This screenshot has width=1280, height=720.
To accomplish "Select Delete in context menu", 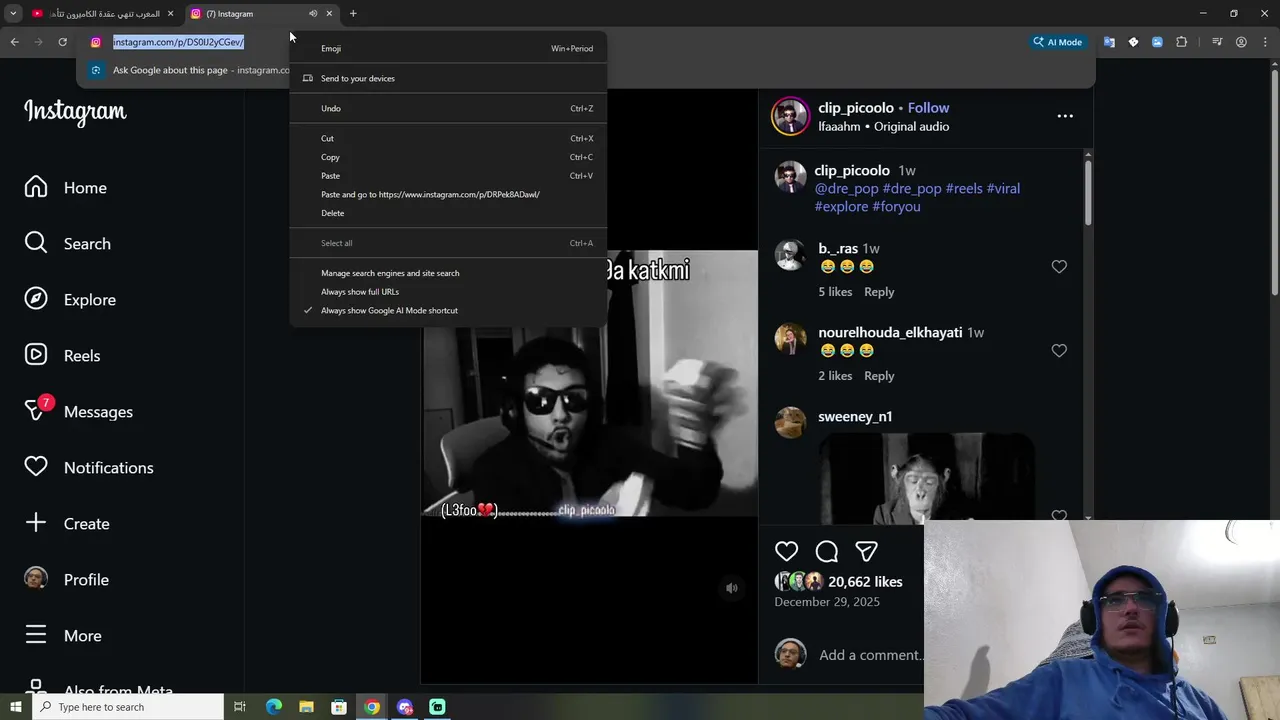I will [x=448, y=213].
